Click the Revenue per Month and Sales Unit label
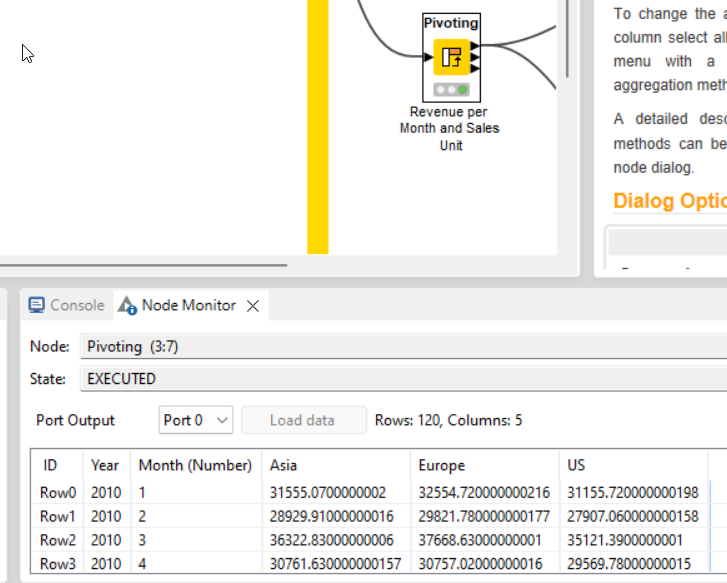The height and width of the screenshot is (583, 727). click(x=450, y=128)
